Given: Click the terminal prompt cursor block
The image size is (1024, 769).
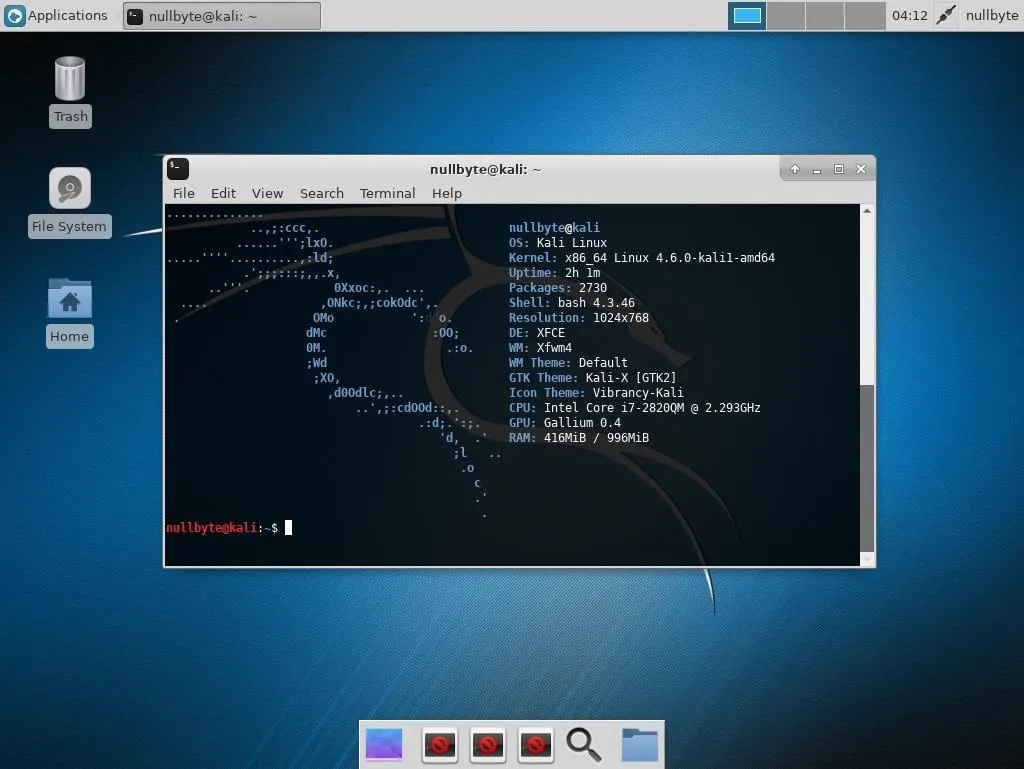Looking at the screenshot, I should (x=289, y=527).
